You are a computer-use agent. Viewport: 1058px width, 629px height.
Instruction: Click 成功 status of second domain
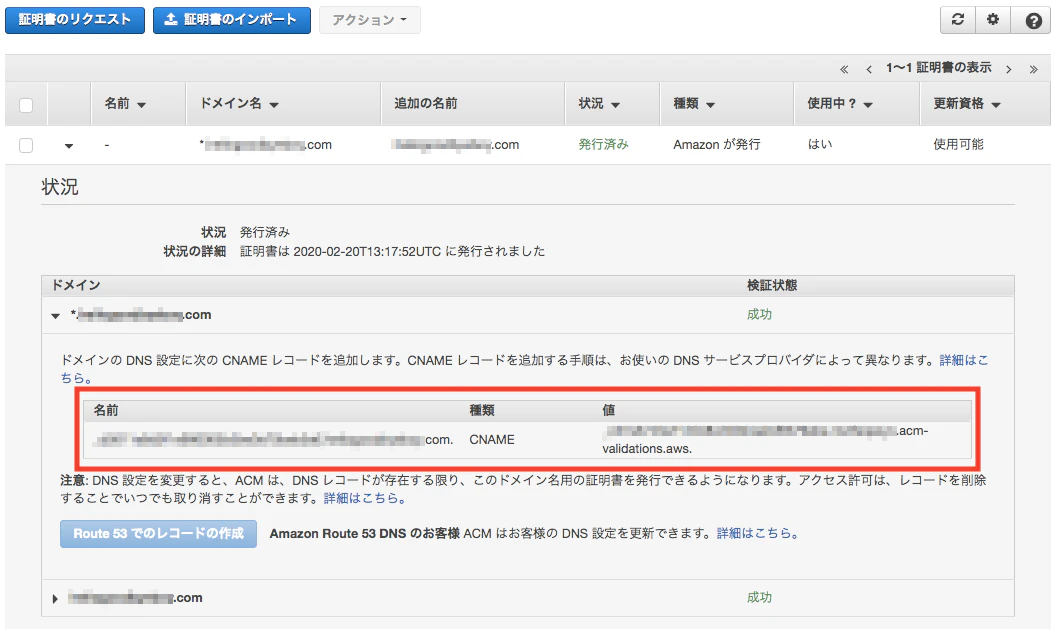(759, 597)
